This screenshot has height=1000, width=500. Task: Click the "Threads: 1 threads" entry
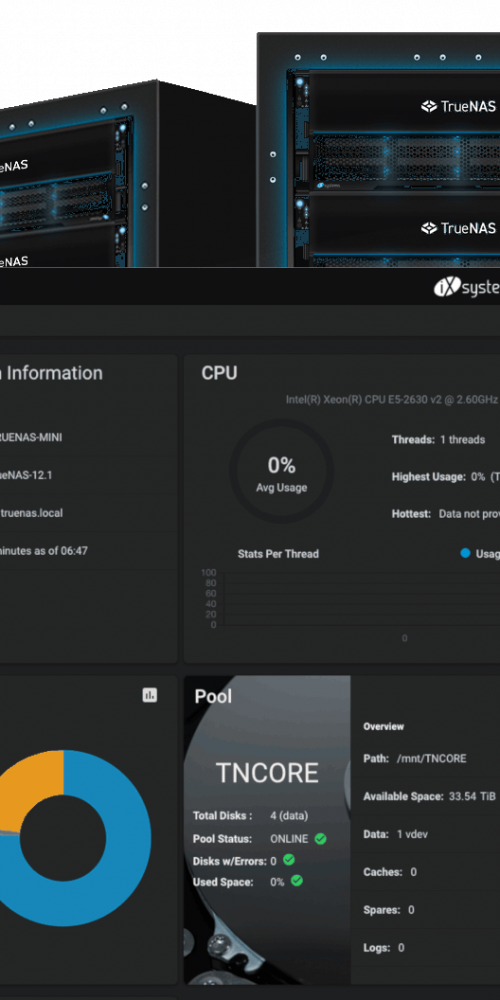coord(438,439)
